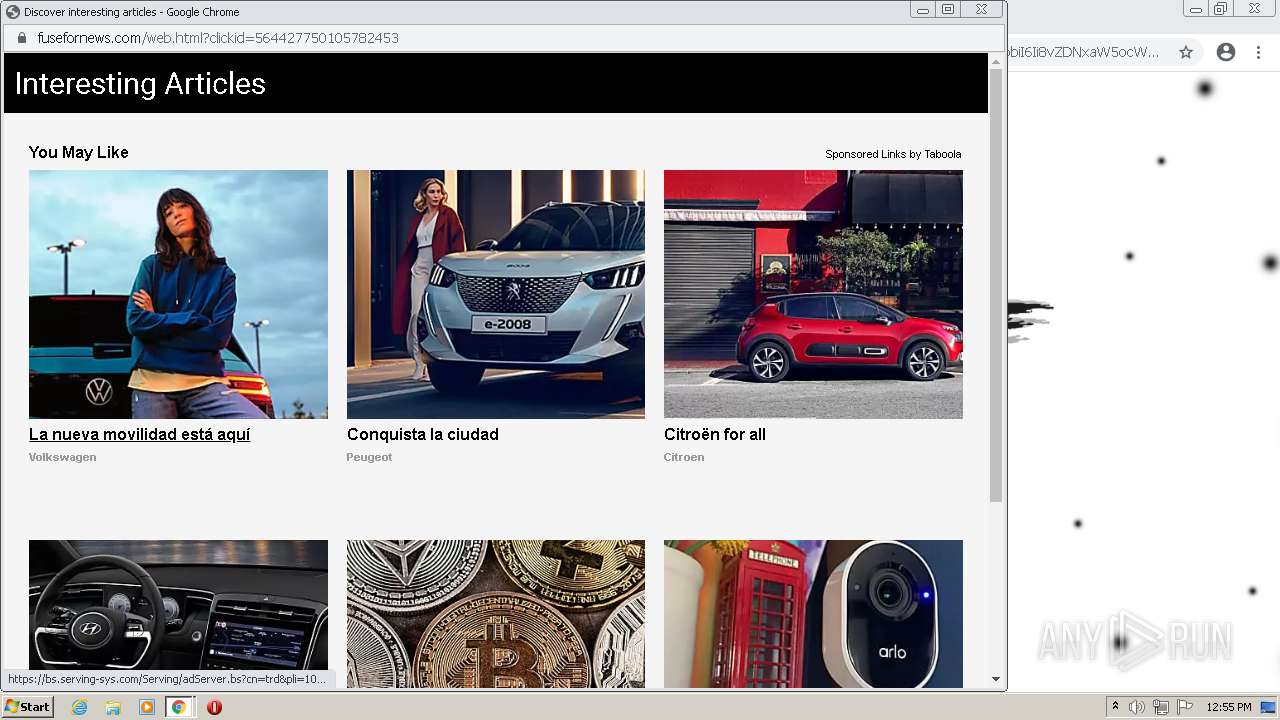Viewport: 1280px width, 720px height.
Task: Click the Volkswagen sponsor label
Action: (62, 457)
